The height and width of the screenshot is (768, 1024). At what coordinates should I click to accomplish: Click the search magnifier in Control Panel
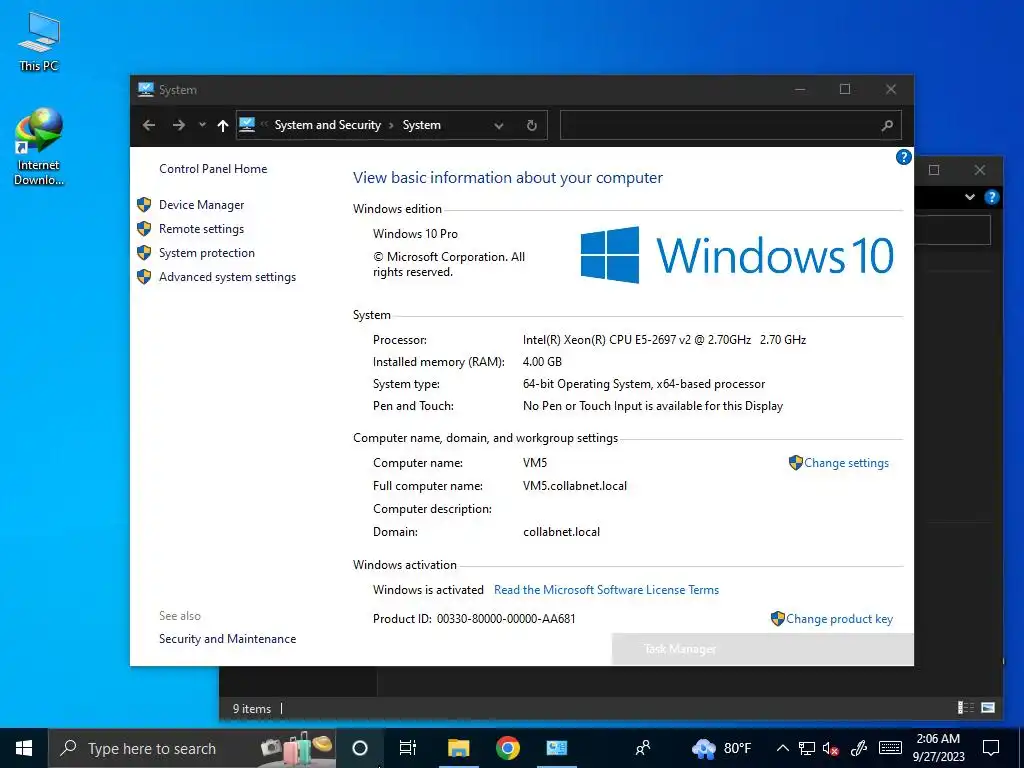tap(887, 125)
